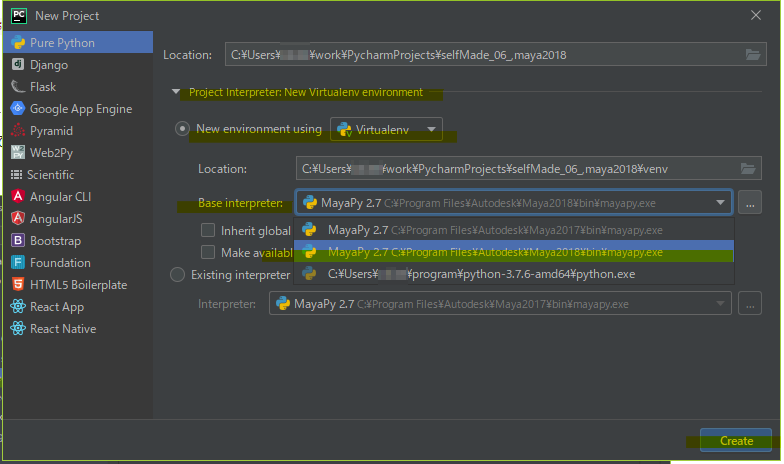Collapse the Project Interpreter section triangle
The height and width of the screenshot is (464, 784).
pyautogui.click(x=177, y=92)
